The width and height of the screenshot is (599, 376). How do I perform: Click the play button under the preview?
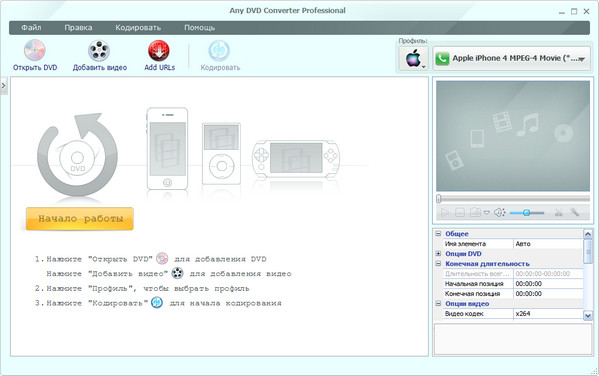[445, 212]
